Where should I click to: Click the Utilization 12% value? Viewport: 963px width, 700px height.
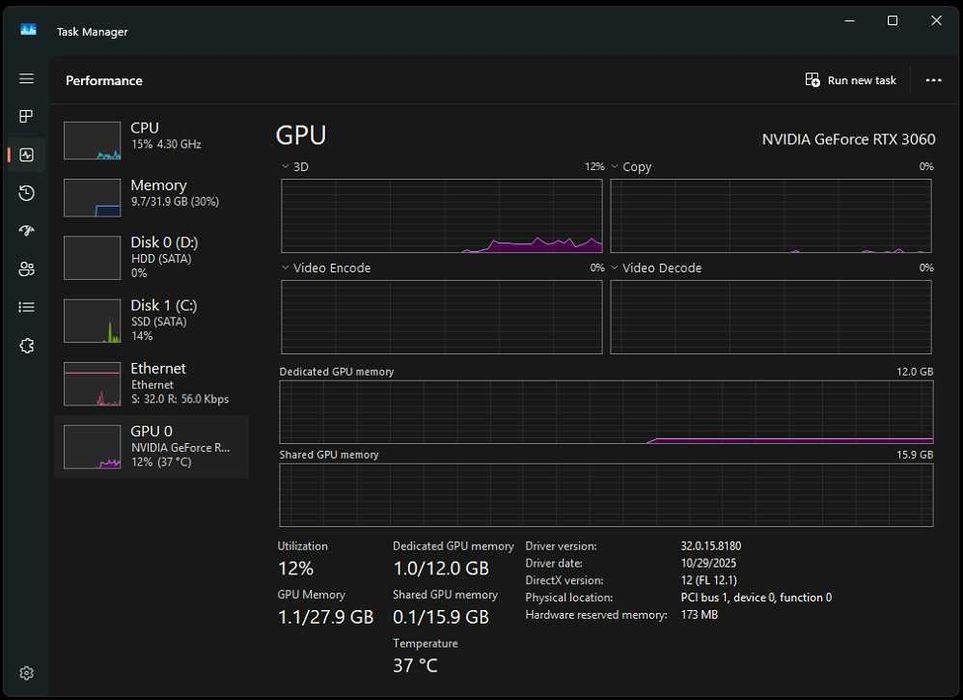point(296,569)
